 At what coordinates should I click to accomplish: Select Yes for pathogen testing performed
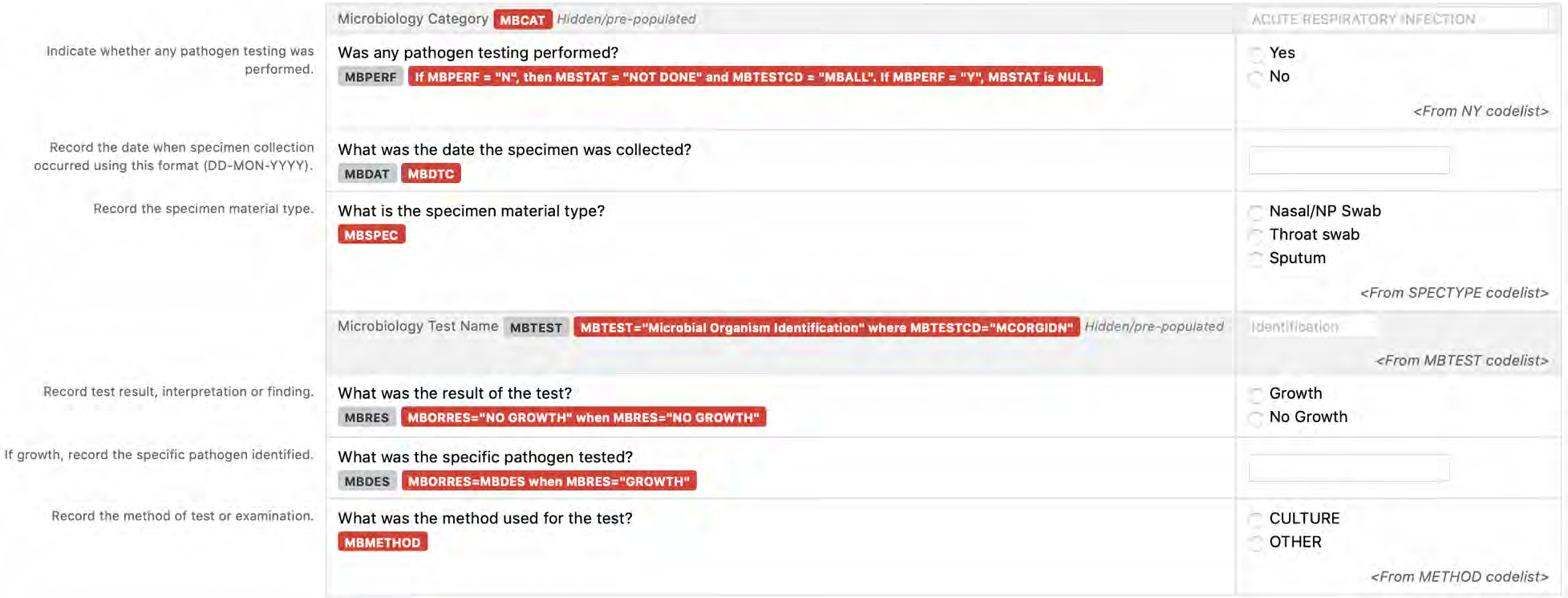pos(1256,54)
